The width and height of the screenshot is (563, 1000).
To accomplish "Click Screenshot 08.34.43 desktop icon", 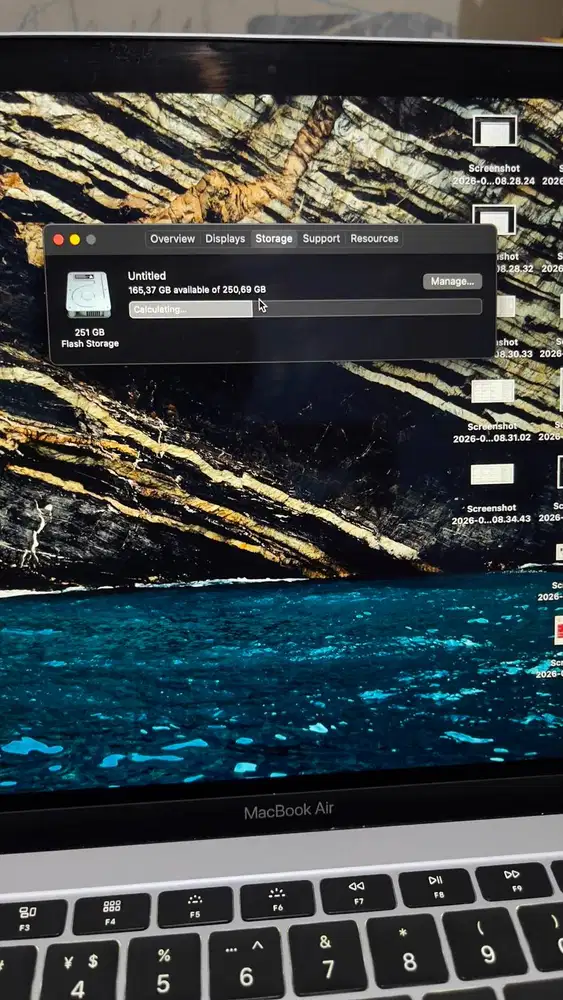I will coord(492,474).
